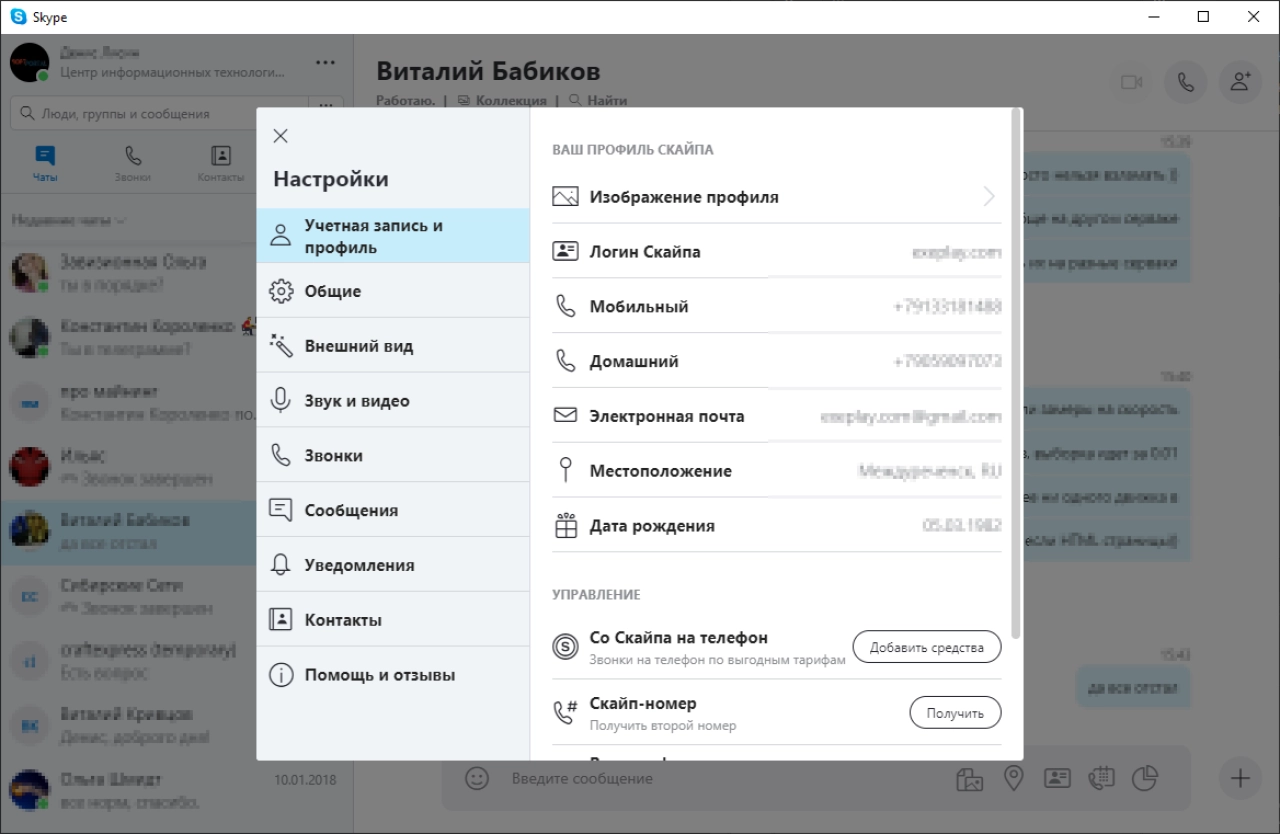The image size is (1280, 834).
Task: Open the Общие settings section
Action: 393,291
